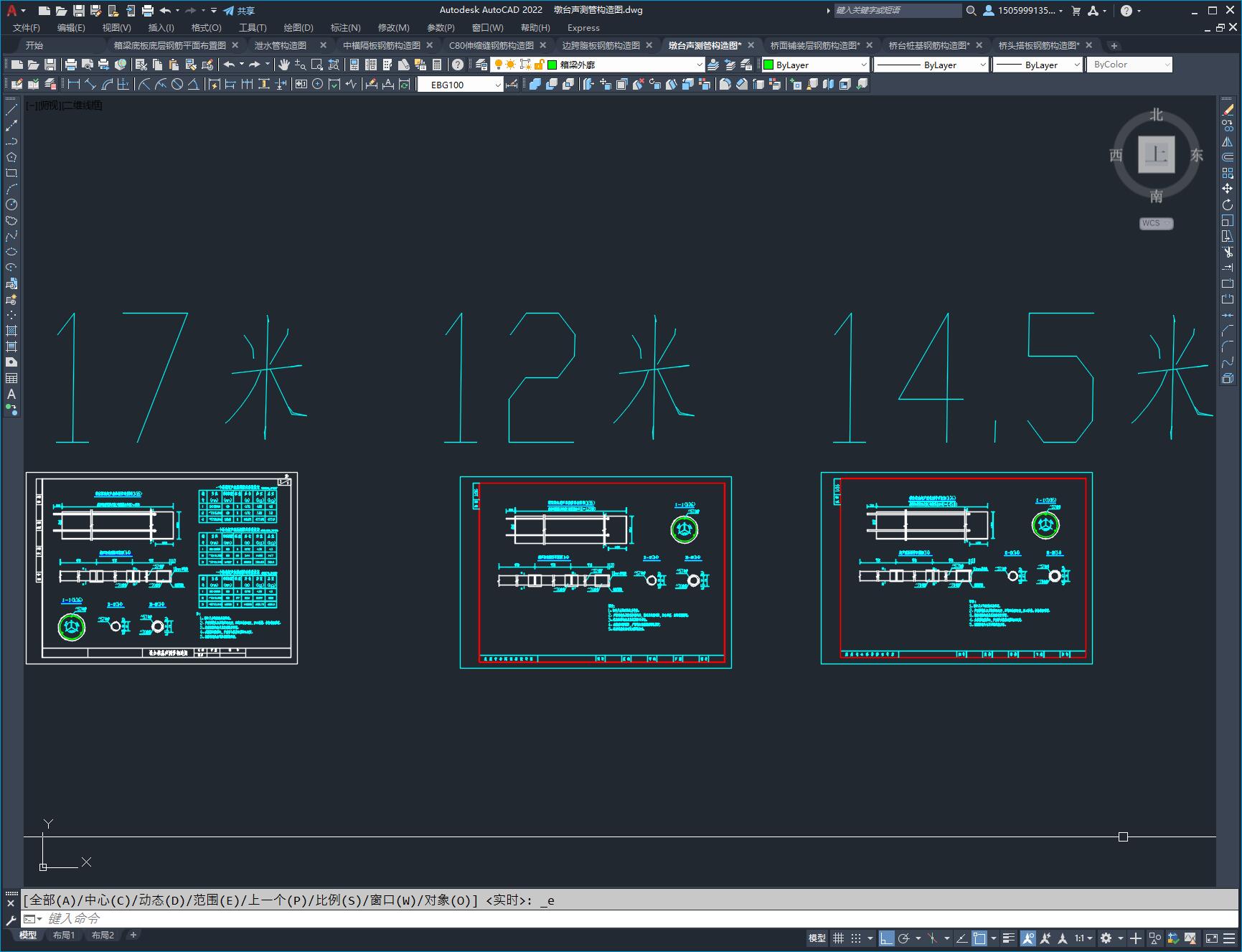Click the Save icon in quick access toolbar
This screenshot has width=1242, height=952.
(79, 11)
